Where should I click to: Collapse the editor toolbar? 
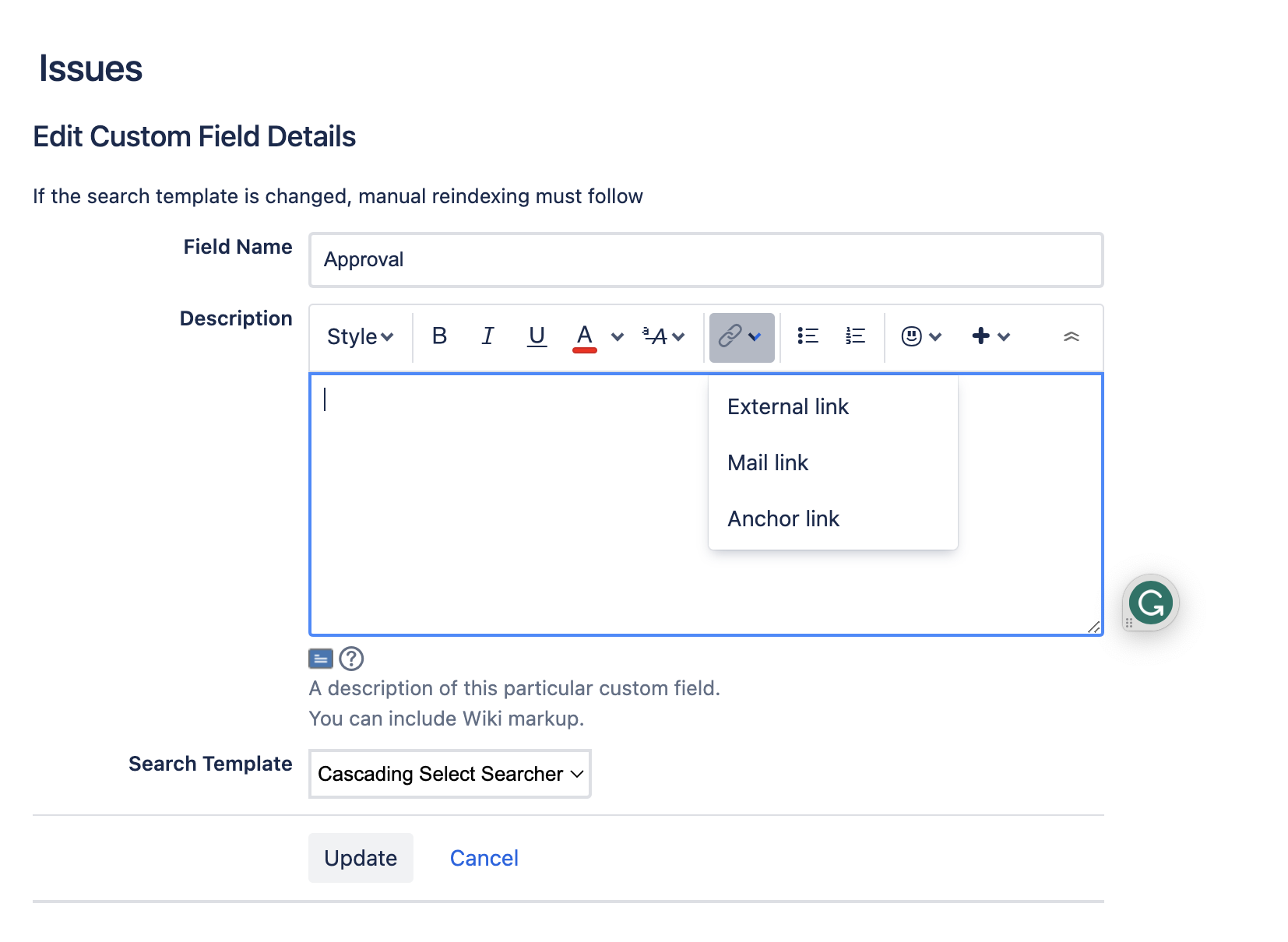coord(1072,336)
